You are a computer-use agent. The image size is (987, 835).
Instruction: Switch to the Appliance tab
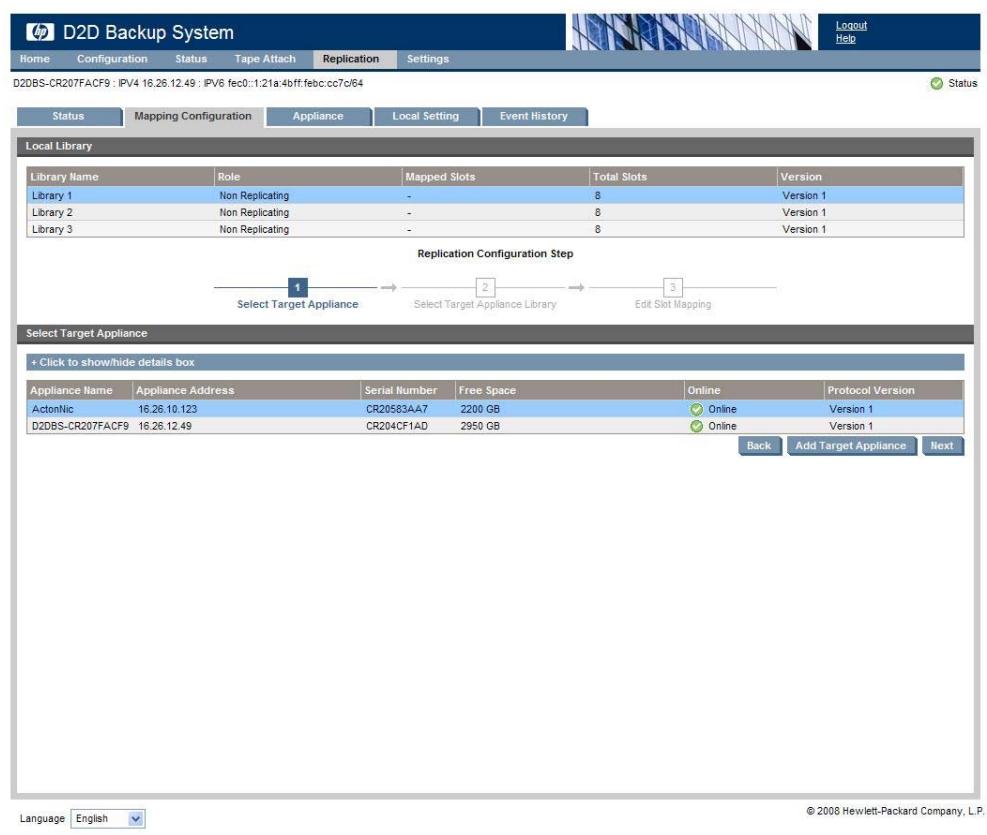pos(318,116)
